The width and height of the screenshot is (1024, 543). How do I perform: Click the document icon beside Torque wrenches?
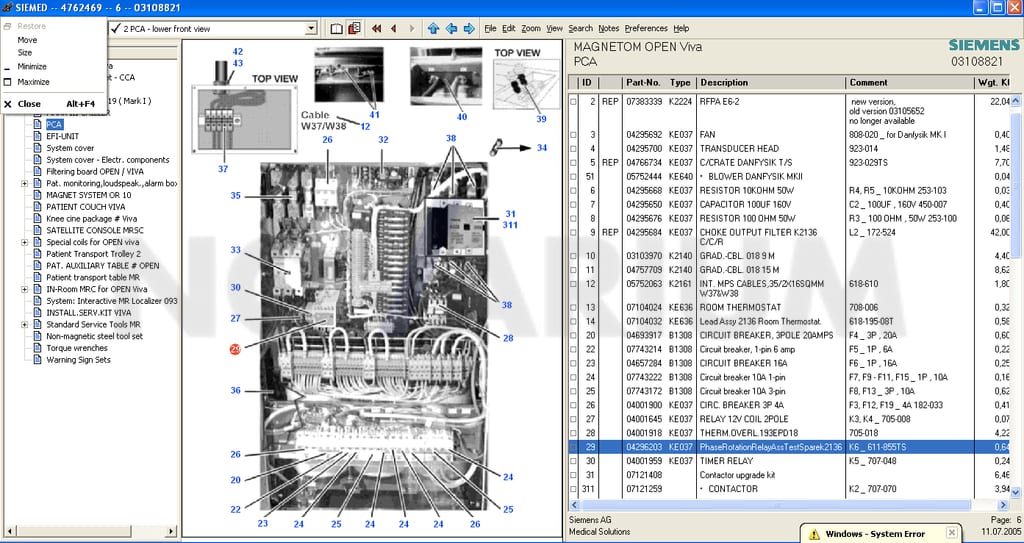point(38,348)
